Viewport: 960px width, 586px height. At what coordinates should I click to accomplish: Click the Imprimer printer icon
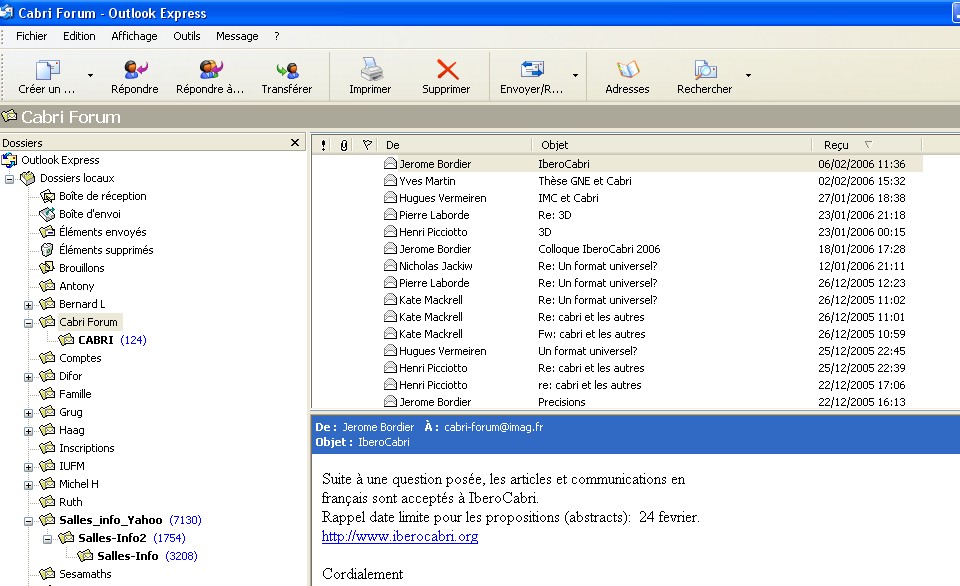tap(370, 69)
